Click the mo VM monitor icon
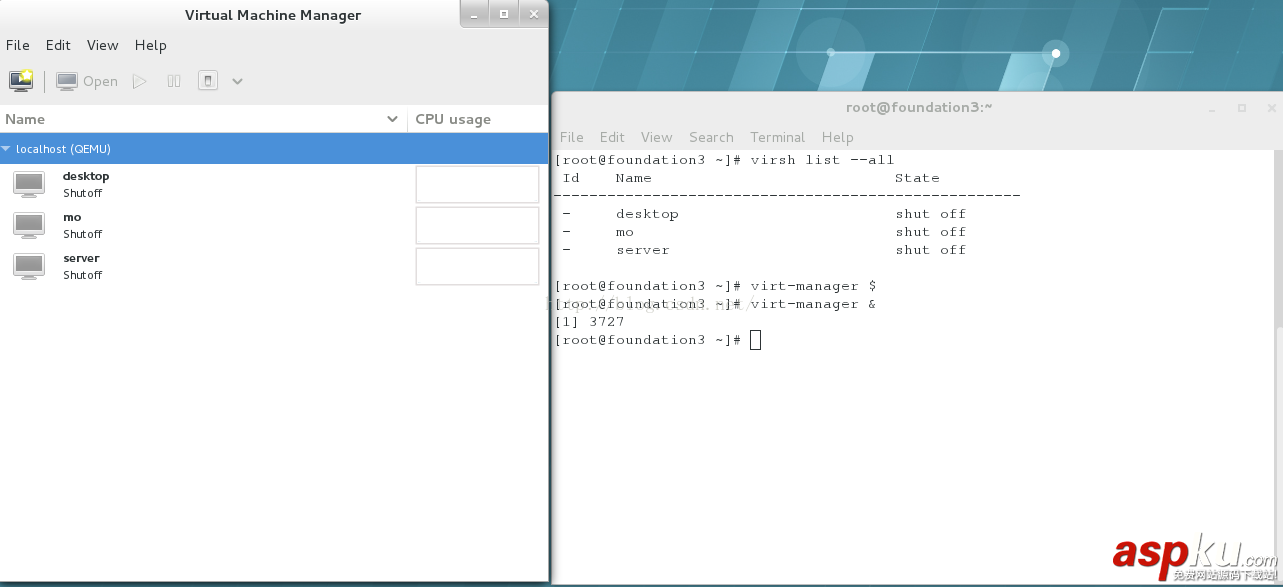This screenshot has height=587, width=1283. click(29, 225)
